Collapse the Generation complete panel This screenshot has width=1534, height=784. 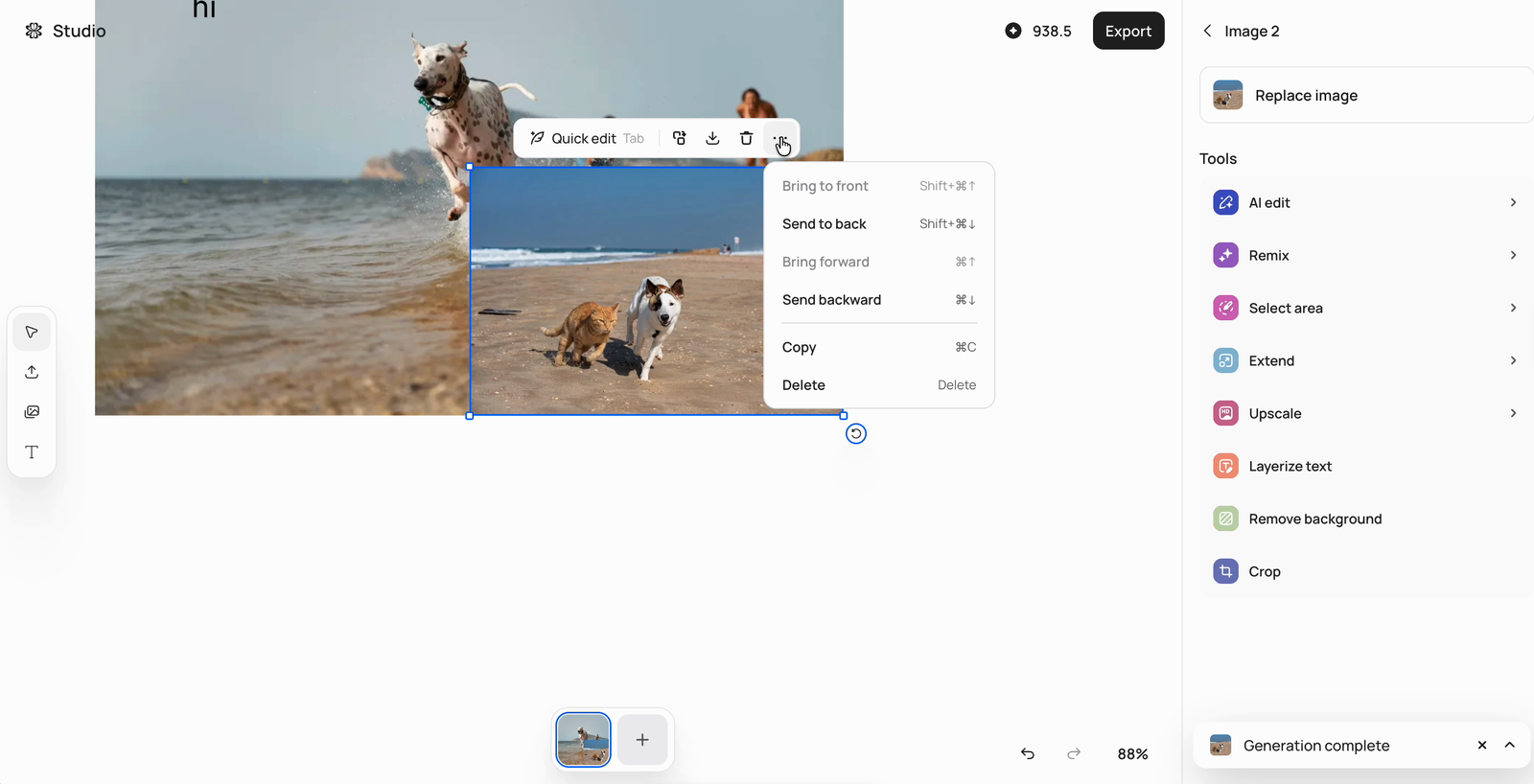coord(1510,746)
